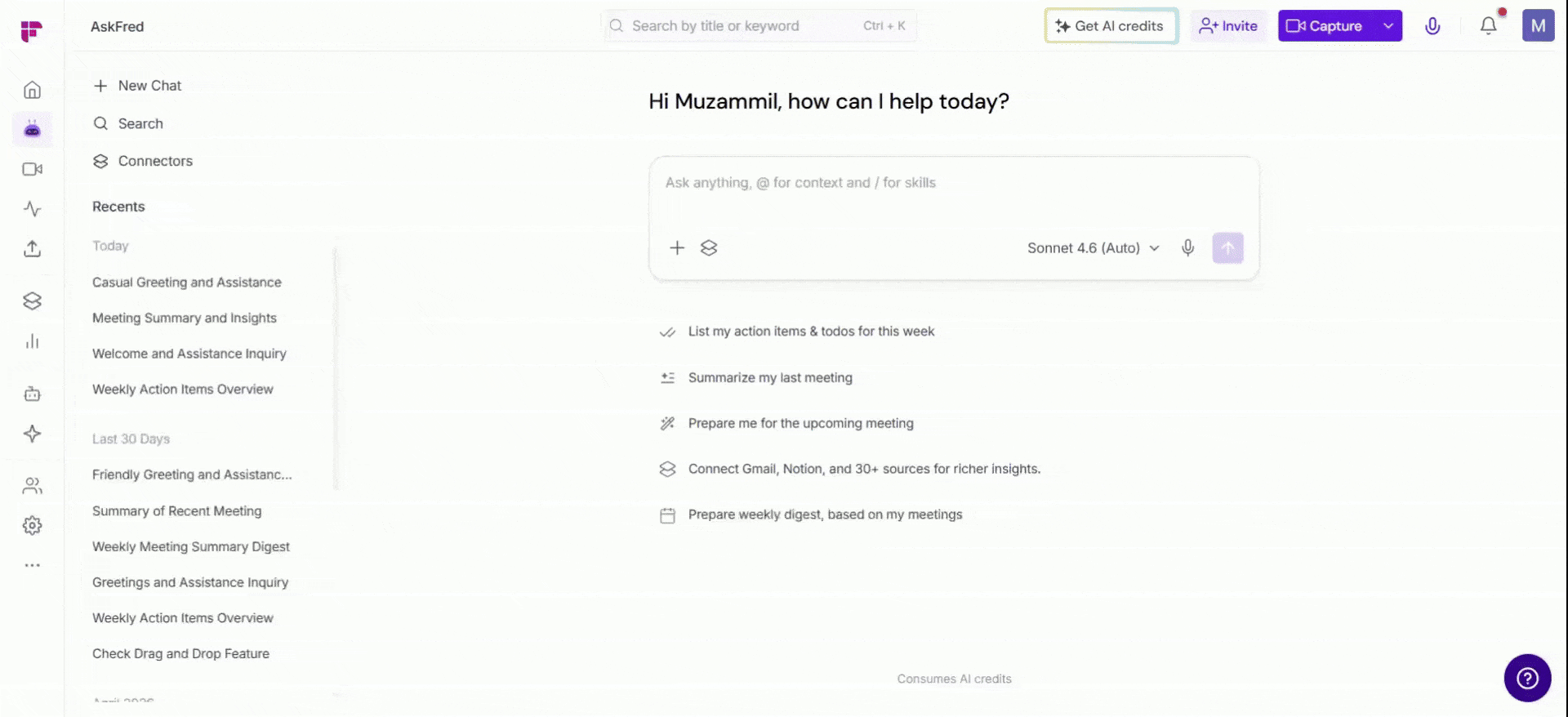Open notifications bell

pos(1489,26)
